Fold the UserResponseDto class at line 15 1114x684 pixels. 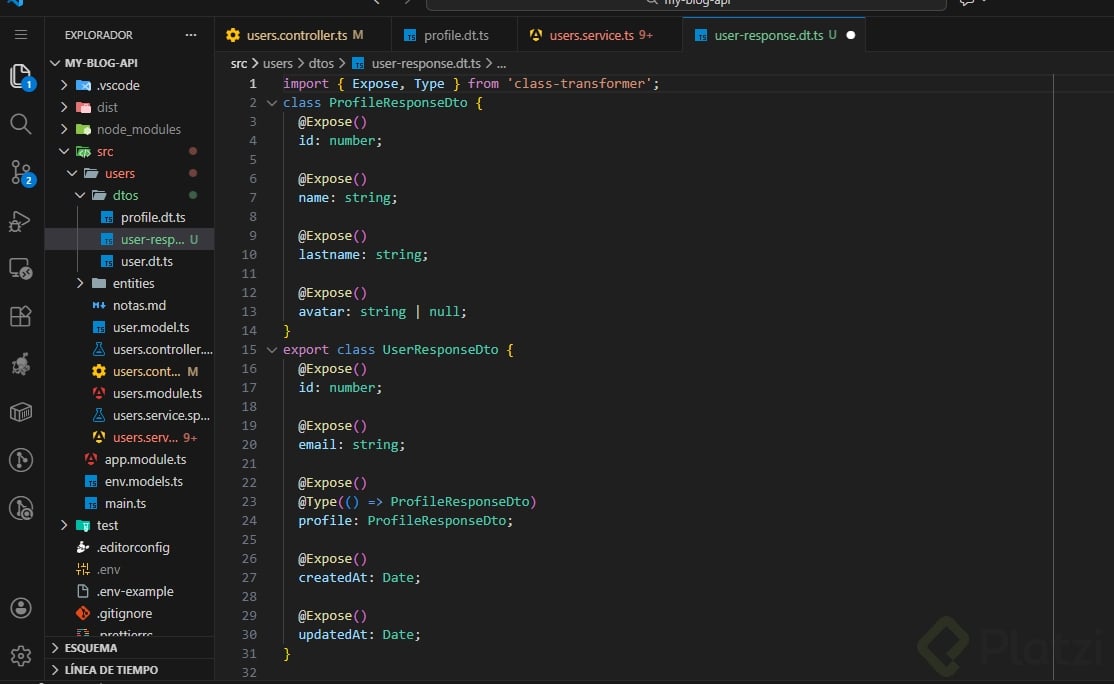271,349
